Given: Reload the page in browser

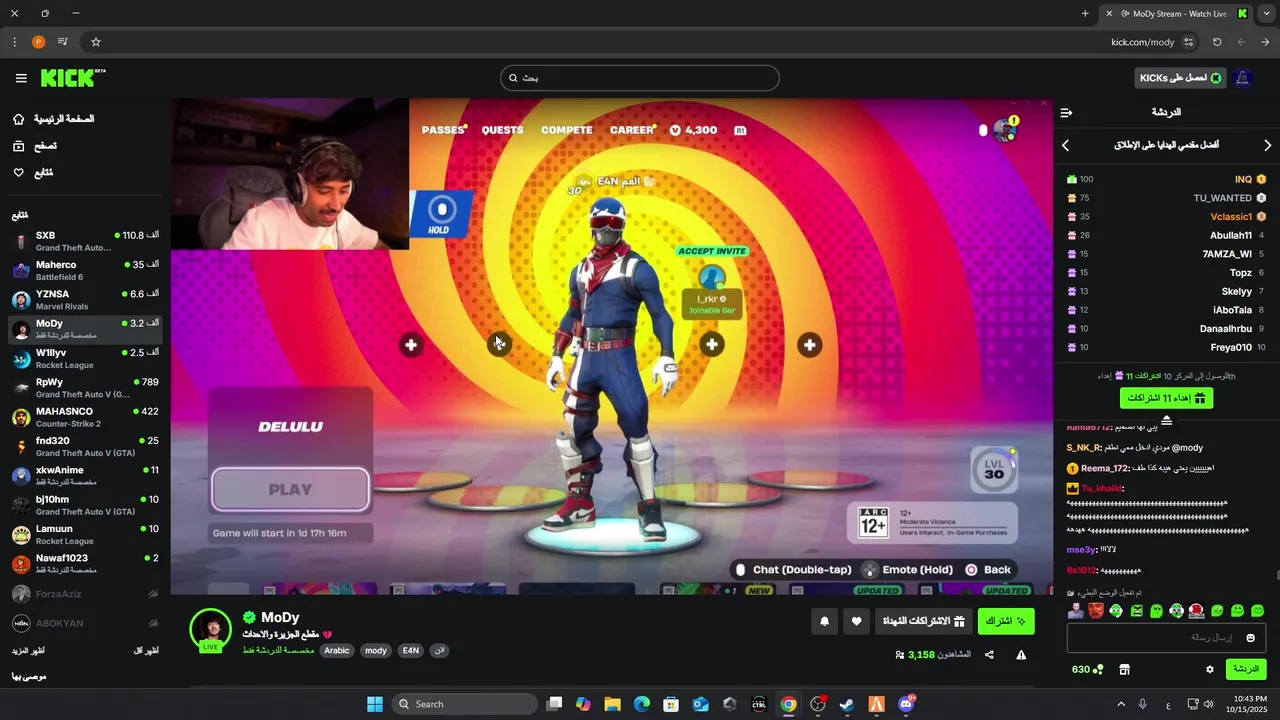Looking at the screenshot, I should (x=1217, y=42).
